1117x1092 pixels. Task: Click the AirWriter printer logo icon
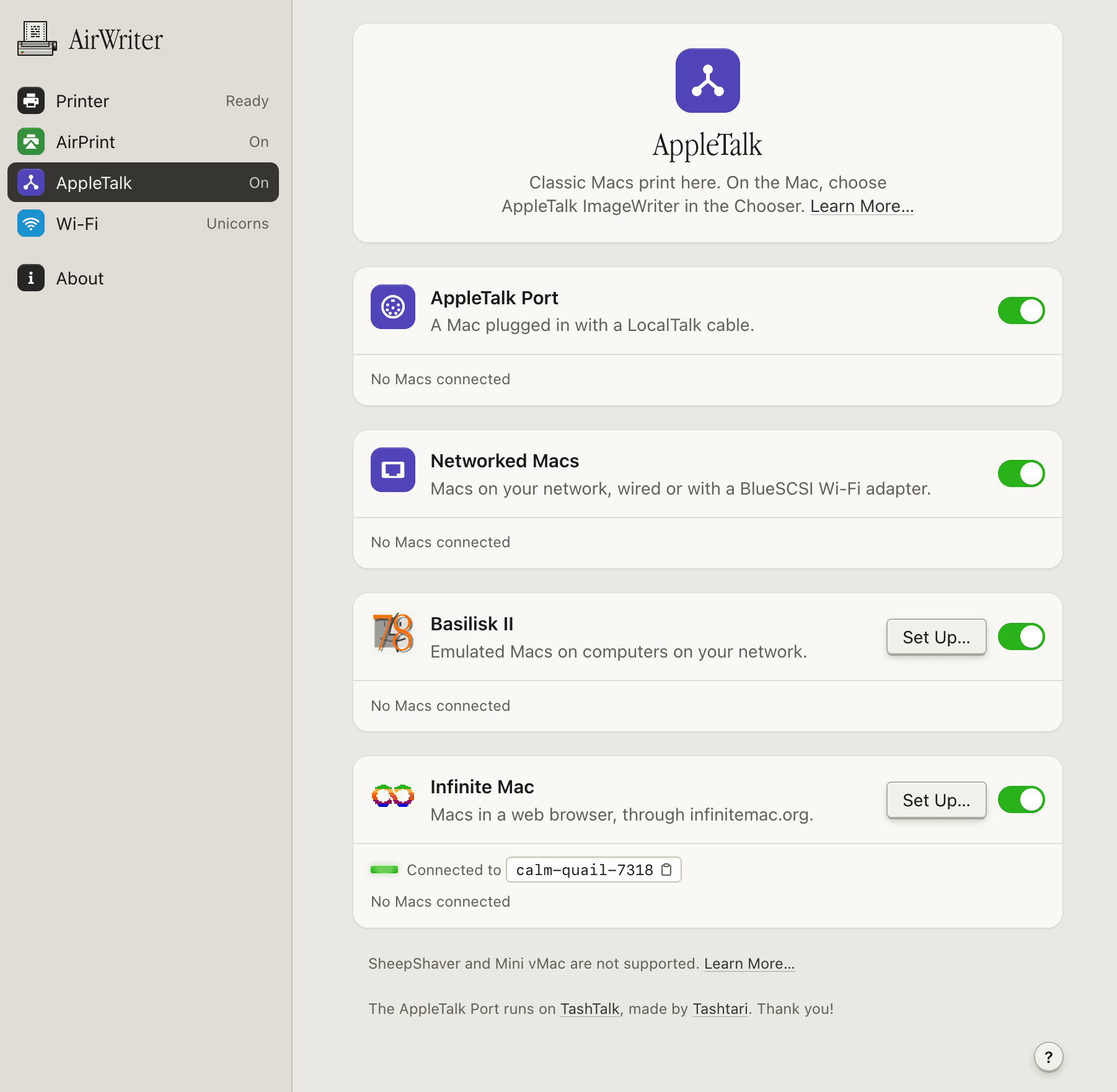point(37,39)
